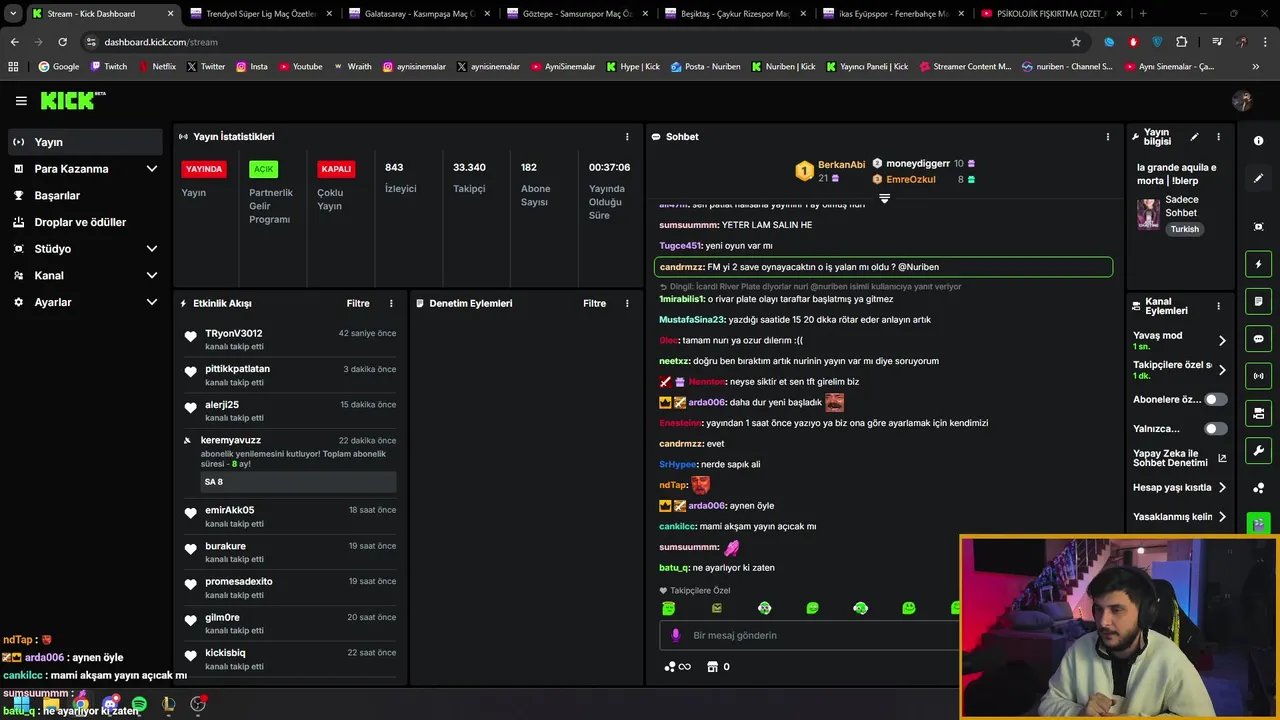Open Hesap yaşı kısıtla chevron
1280x720 pixels.
coord(1221,488)
